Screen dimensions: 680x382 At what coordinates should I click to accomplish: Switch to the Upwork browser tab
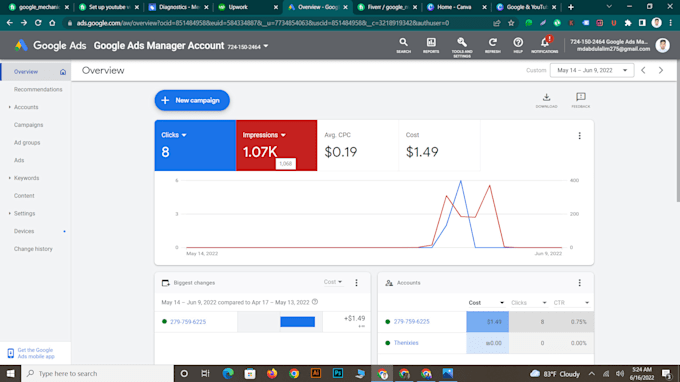(247, 7)
